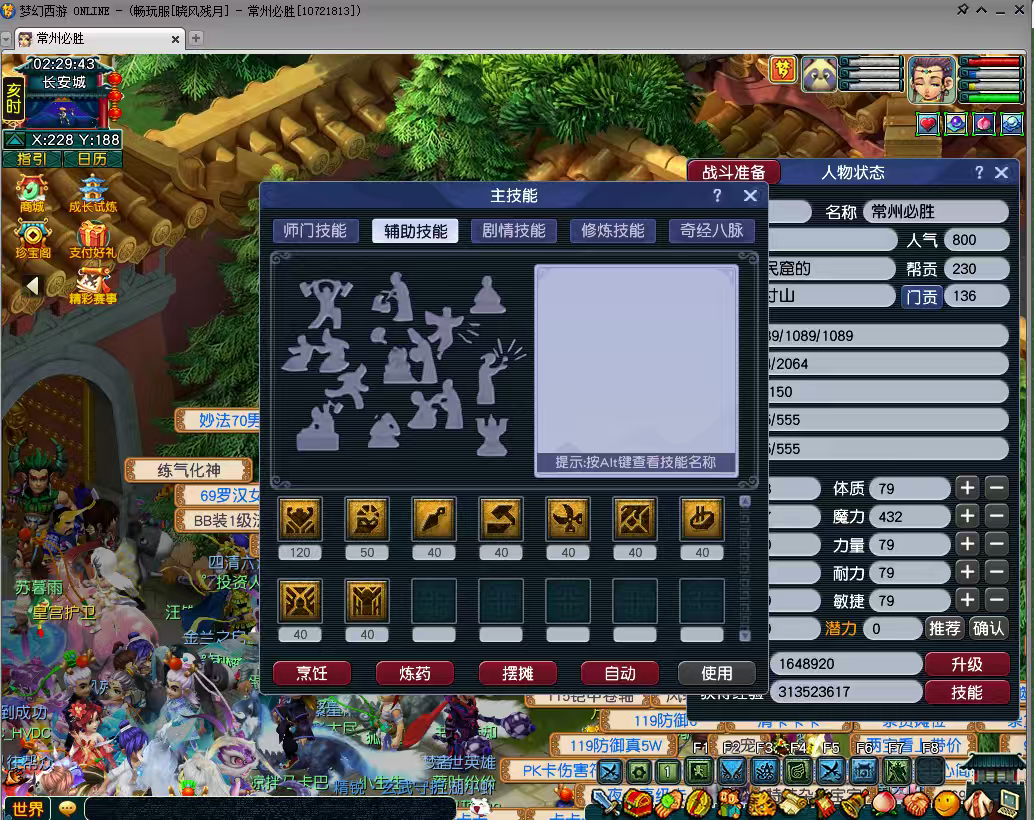This screenshot has width=1034, height=820.
Task: Select the level 120 auxiliary skill icon
Action: 300,519
